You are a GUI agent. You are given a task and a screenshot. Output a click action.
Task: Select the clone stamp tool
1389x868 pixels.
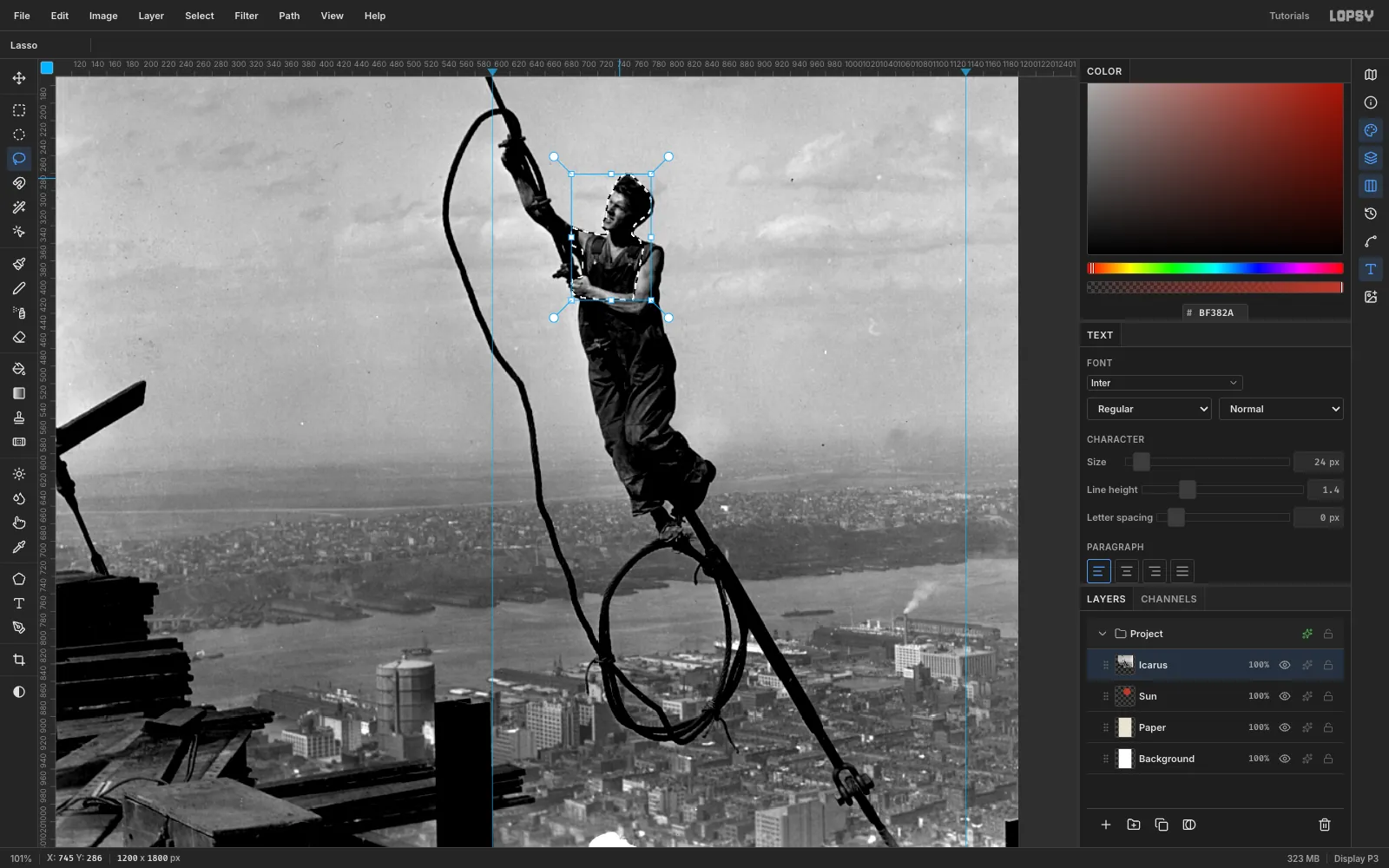click(x=19, y=418)
